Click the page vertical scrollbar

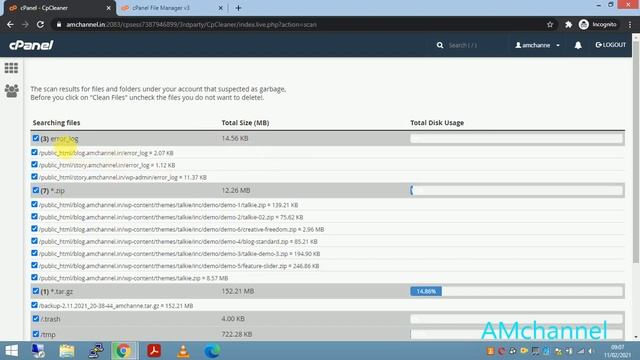636,151
